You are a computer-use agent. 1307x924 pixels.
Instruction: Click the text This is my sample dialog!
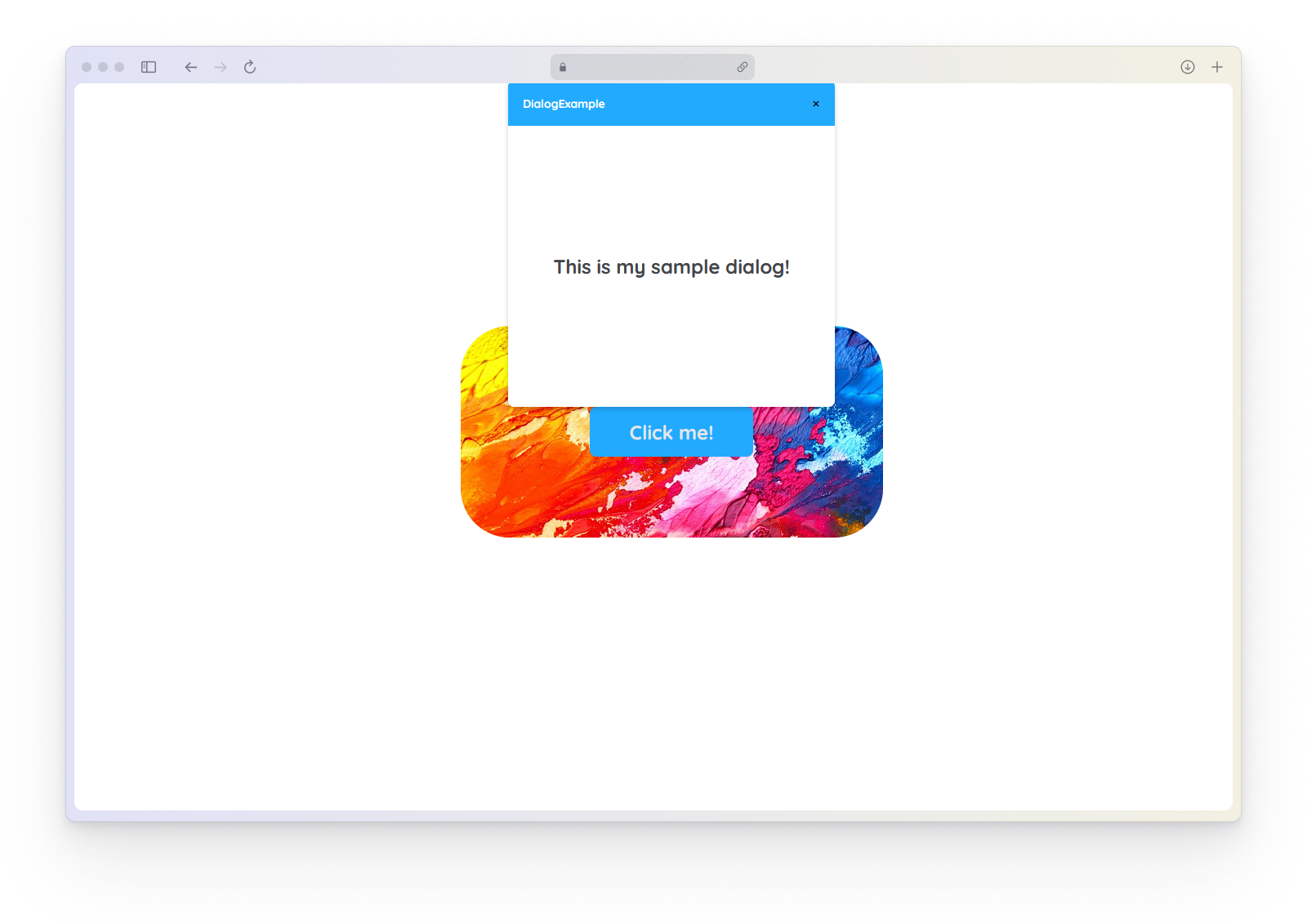click(x=671, y=267)
